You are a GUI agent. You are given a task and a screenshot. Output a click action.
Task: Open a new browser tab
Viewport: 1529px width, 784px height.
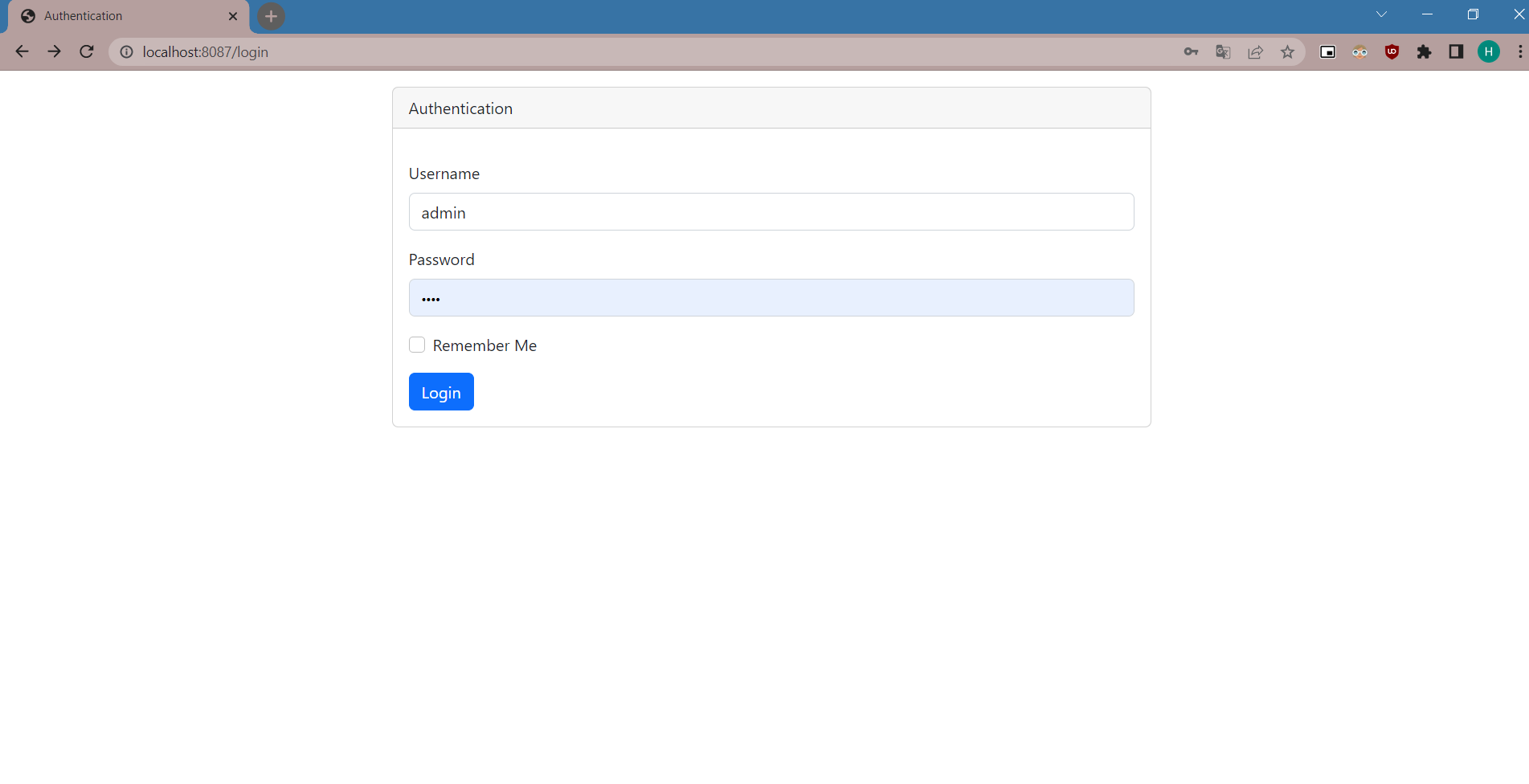(271, 16)
